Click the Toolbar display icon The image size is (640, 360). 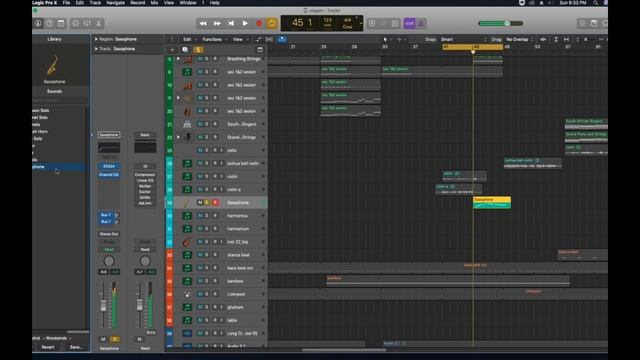pyautogui.click(x=61, y=23)
